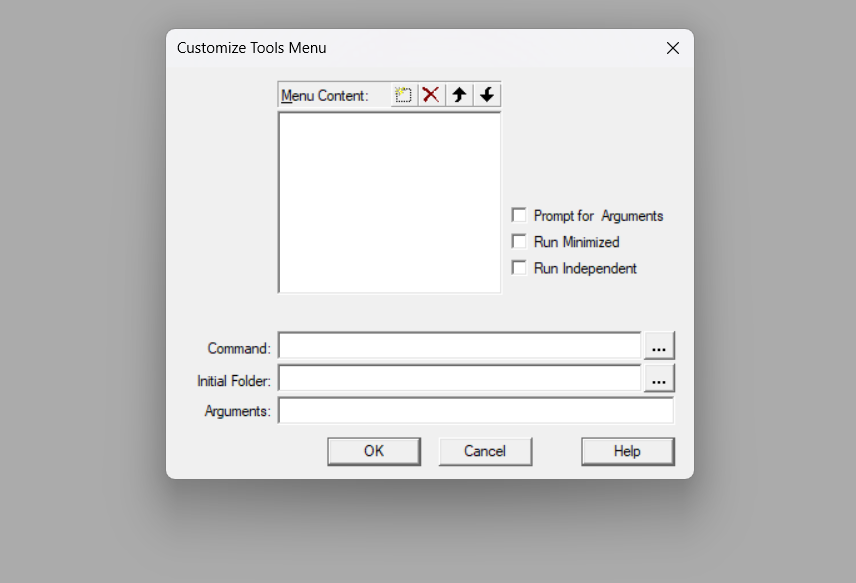856x583 pixels.
Task: Close the Customize Tools Menu dialog
Action: point(673,48)
